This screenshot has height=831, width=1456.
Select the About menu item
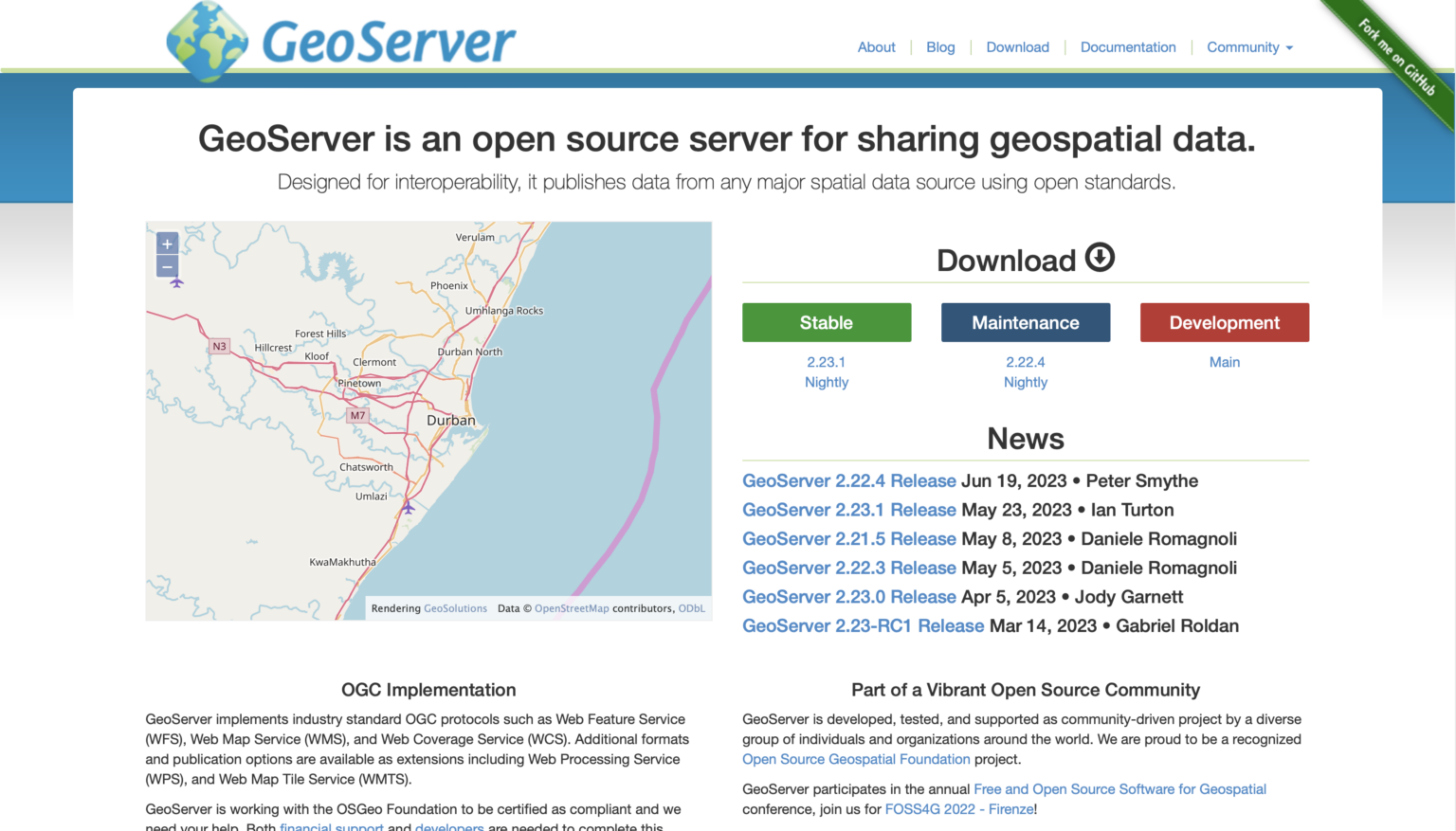pos(876,46)
